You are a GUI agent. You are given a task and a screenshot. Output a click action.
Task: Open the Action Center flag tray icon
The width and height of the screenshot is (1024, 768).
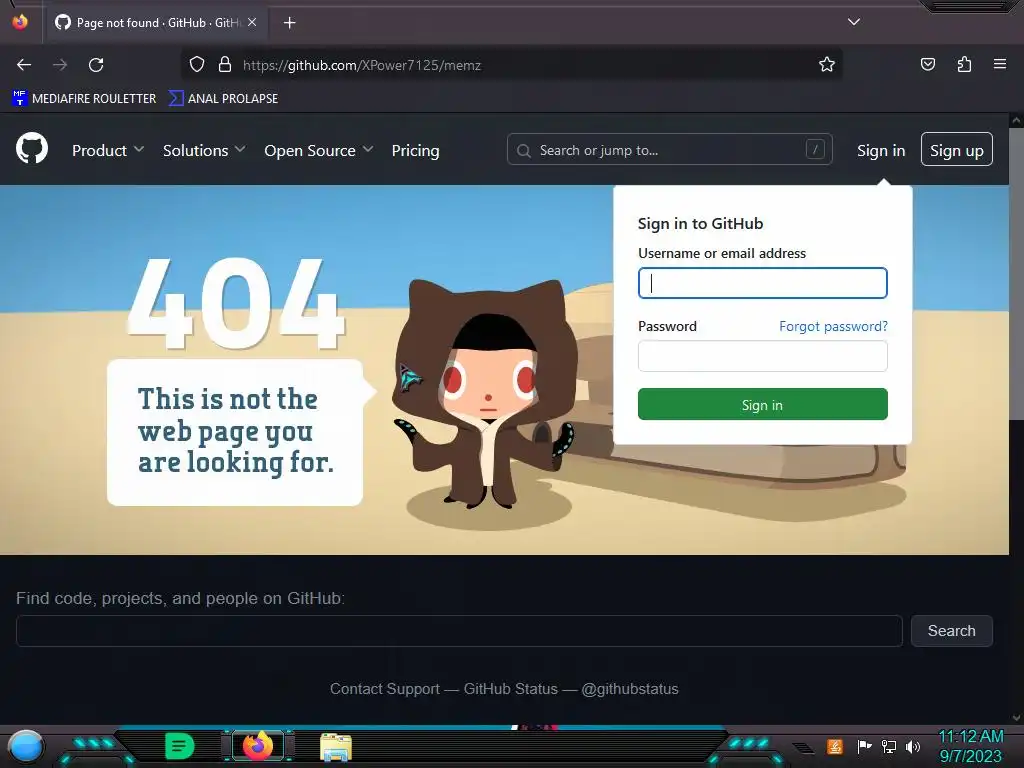[865, 746]
